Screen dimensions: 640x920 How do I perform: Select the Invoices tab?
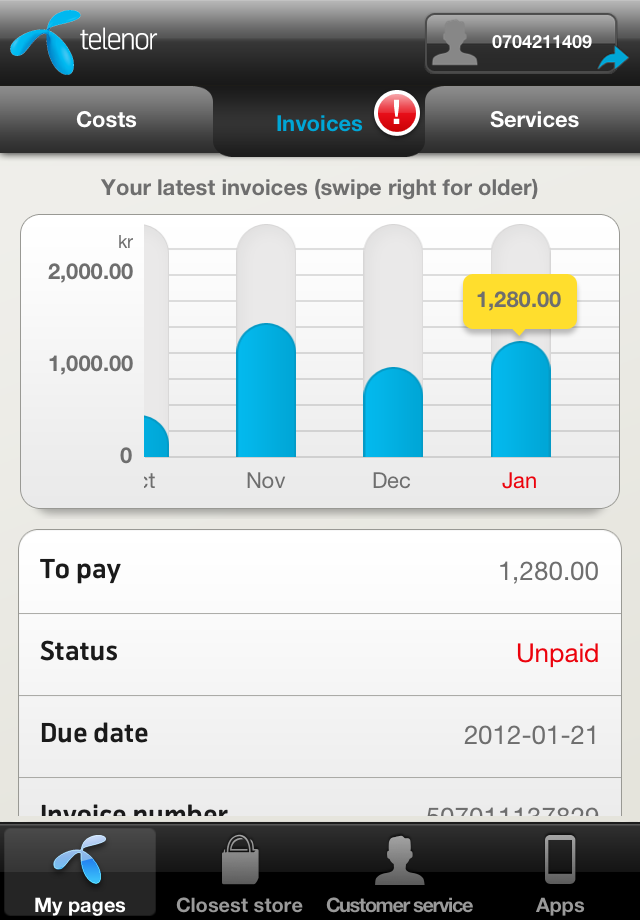click(x=318, y=124)
